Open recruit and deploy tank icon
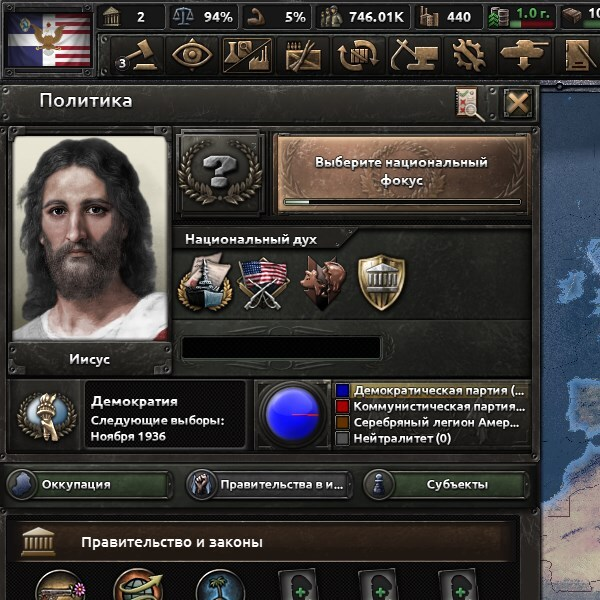 525,55
